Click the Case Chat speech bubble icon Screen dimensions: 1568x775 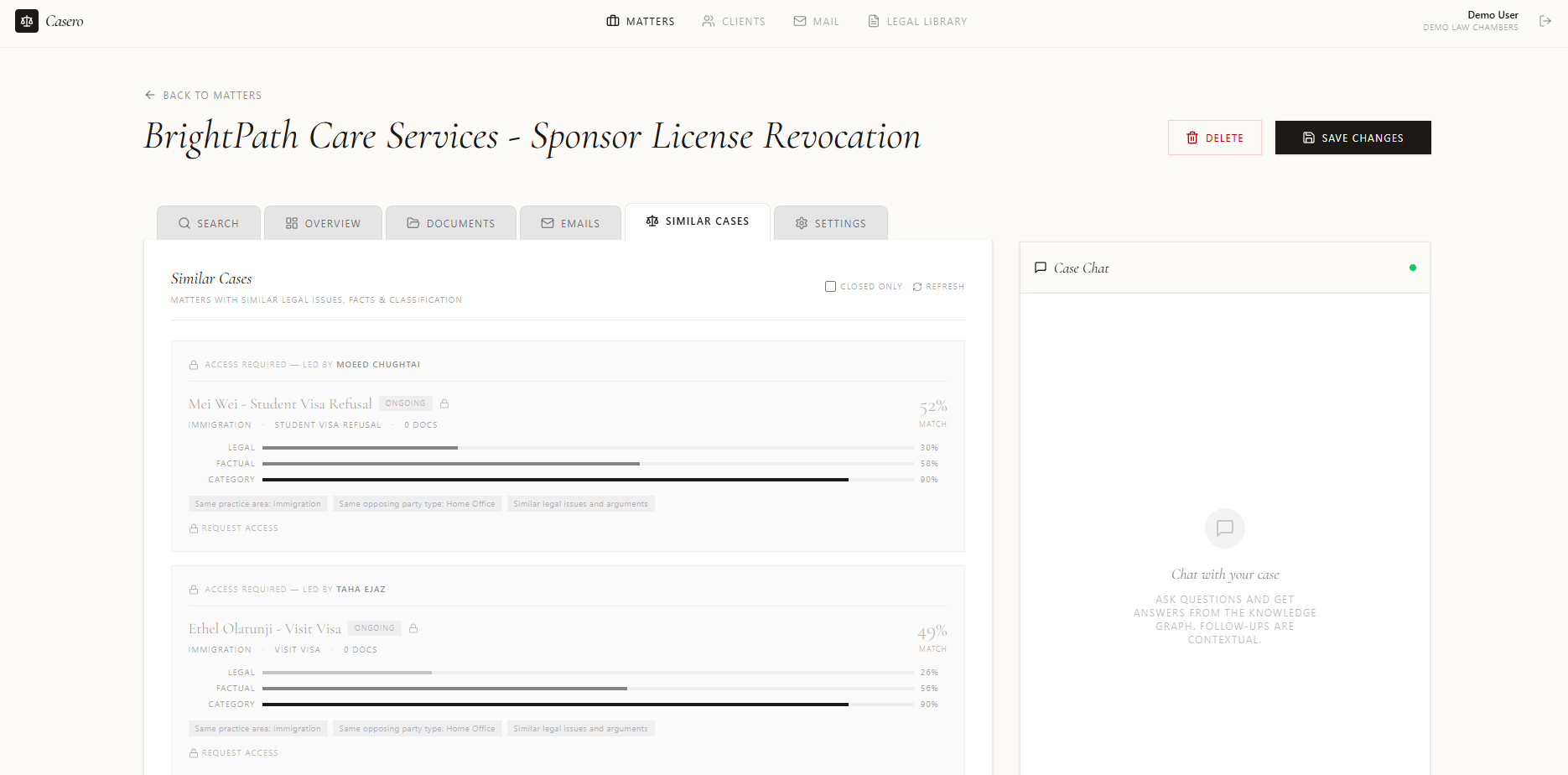tap(1041, 268)
